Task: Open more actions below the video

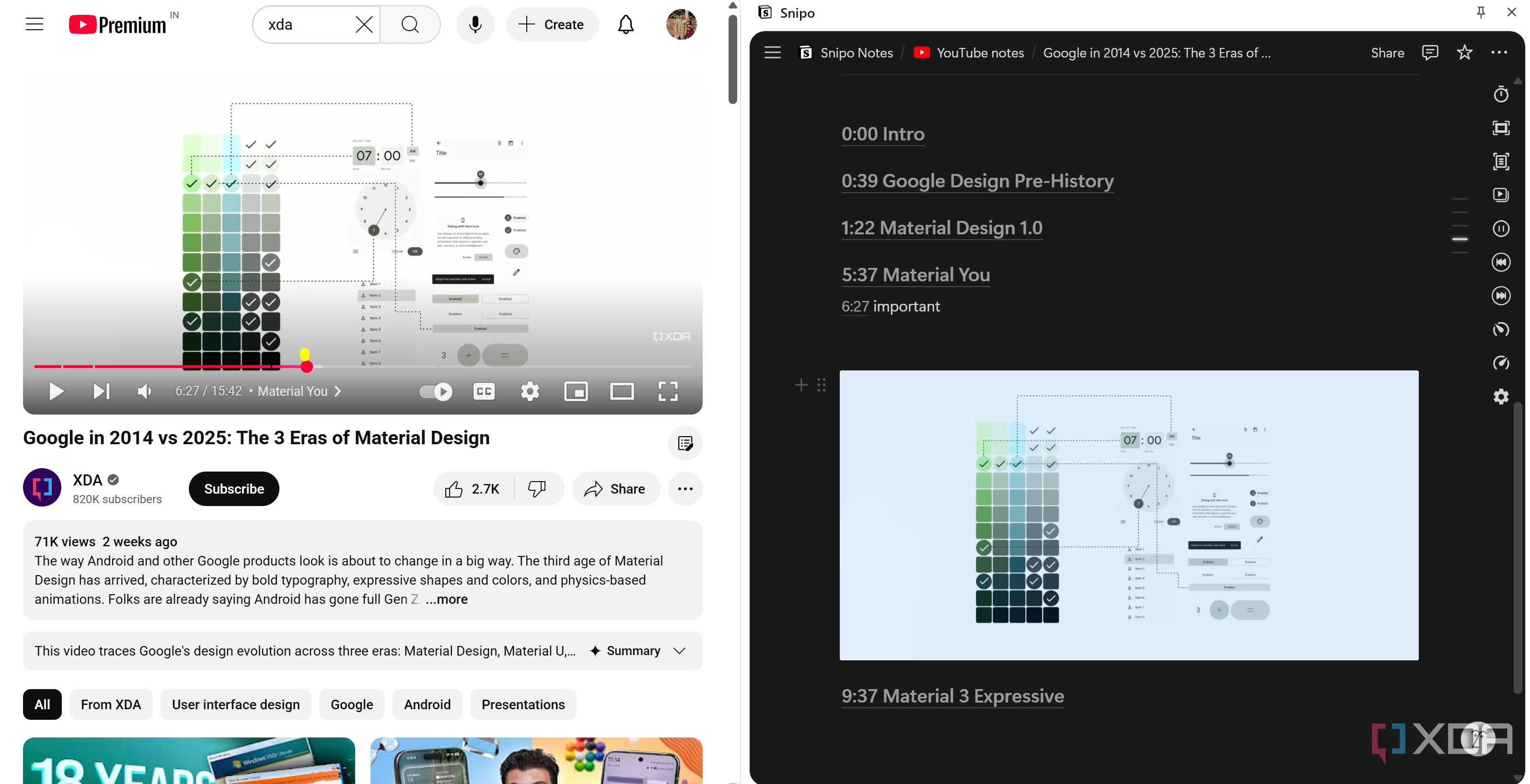Action: [x=685, y=489]
